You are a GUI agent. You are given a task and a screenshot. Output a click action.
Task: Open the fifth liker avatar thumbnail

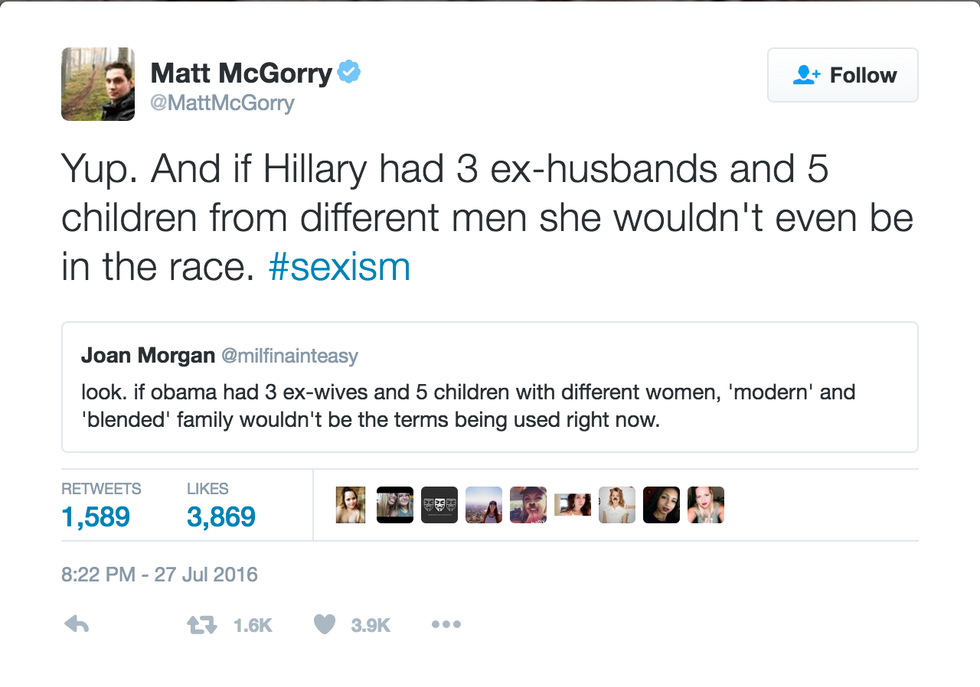point(528,505)
